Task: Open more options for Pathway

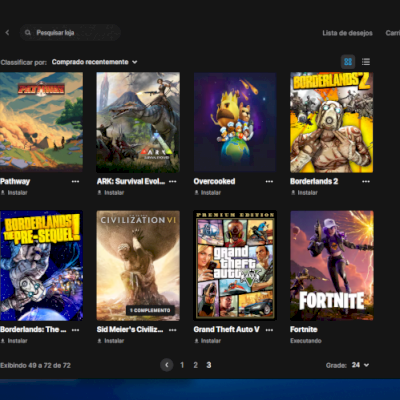Action: 75,181
